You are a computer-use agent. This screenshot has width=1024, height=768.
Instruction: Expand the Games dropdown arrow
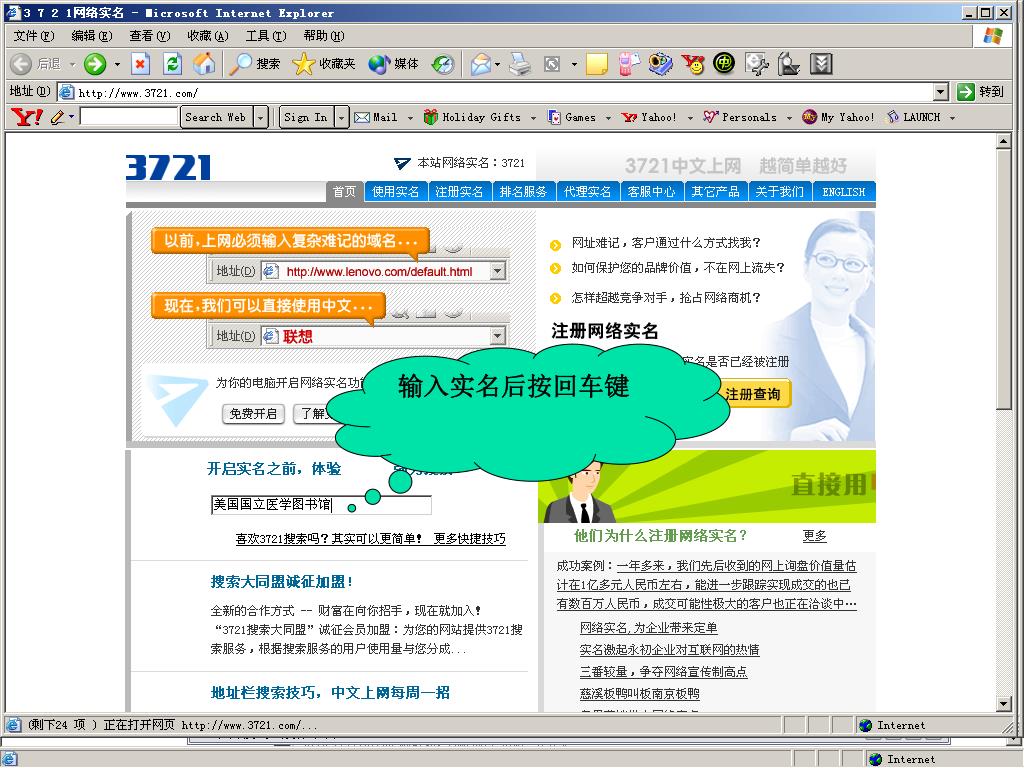608,118
